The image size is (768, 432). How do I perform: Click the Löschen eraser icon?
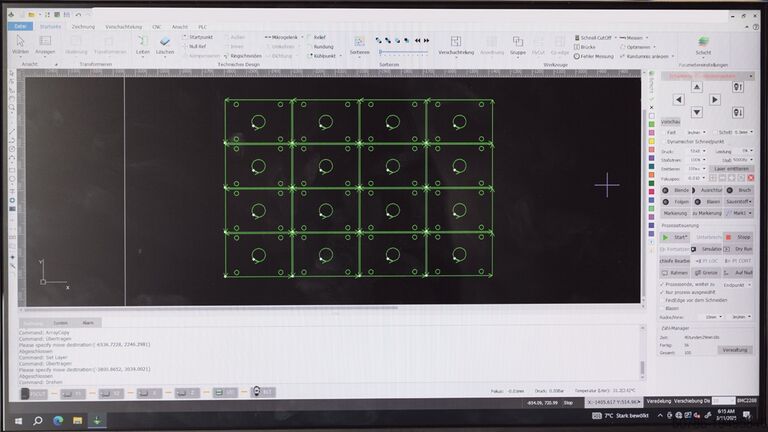coord(165,43)
